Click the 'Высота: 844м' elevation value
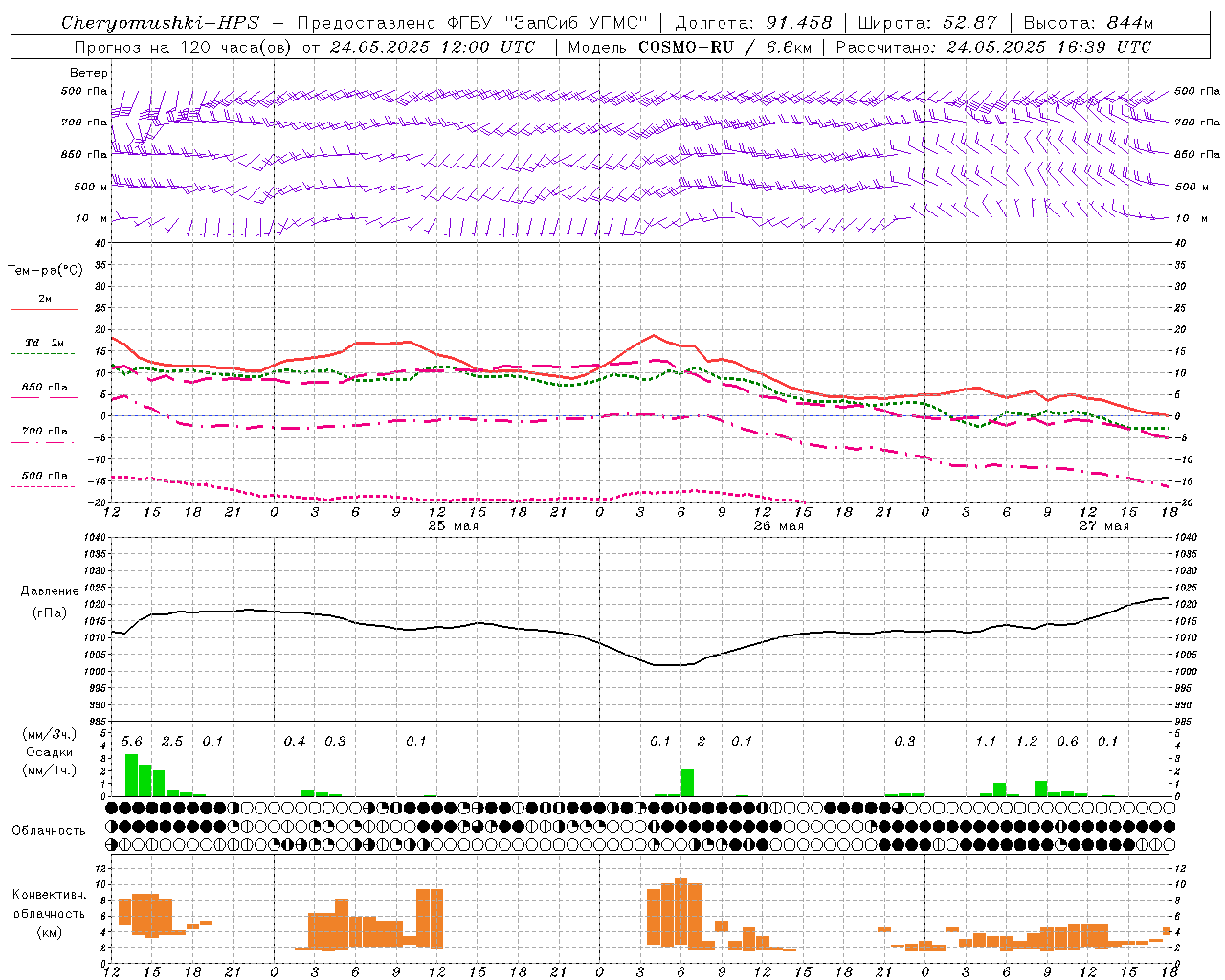Viewport: 1225px width, 980px height. coord(1088,23)
